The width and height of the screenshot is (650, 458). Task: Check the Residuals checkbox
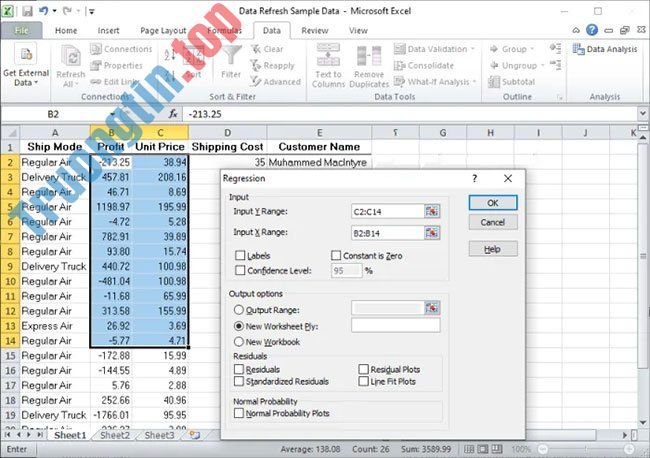(x=239, y=369)
